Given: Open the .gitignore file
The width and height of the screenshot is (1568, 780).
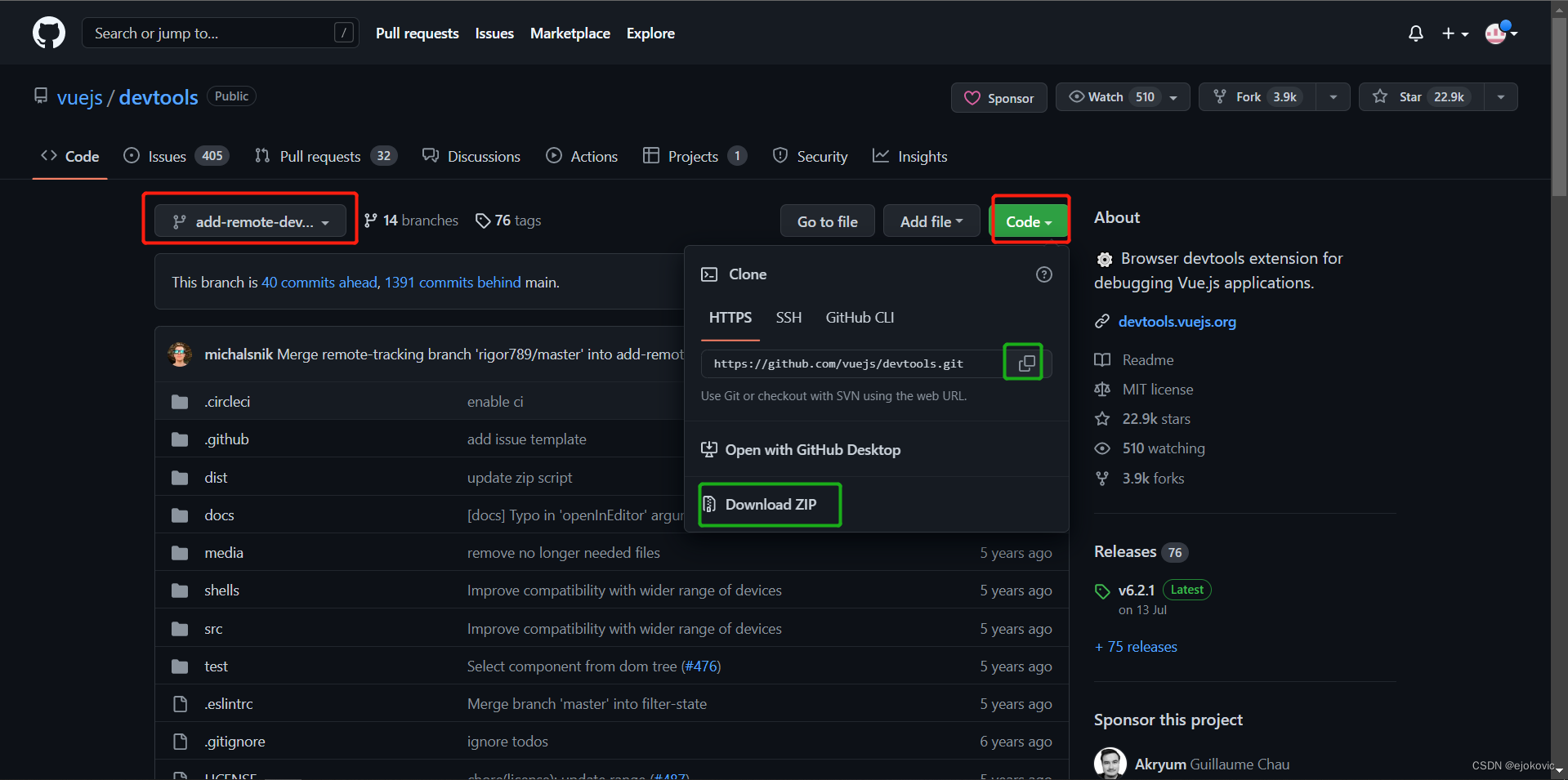Looking at the screenshot, I should [x=235, y=741].
